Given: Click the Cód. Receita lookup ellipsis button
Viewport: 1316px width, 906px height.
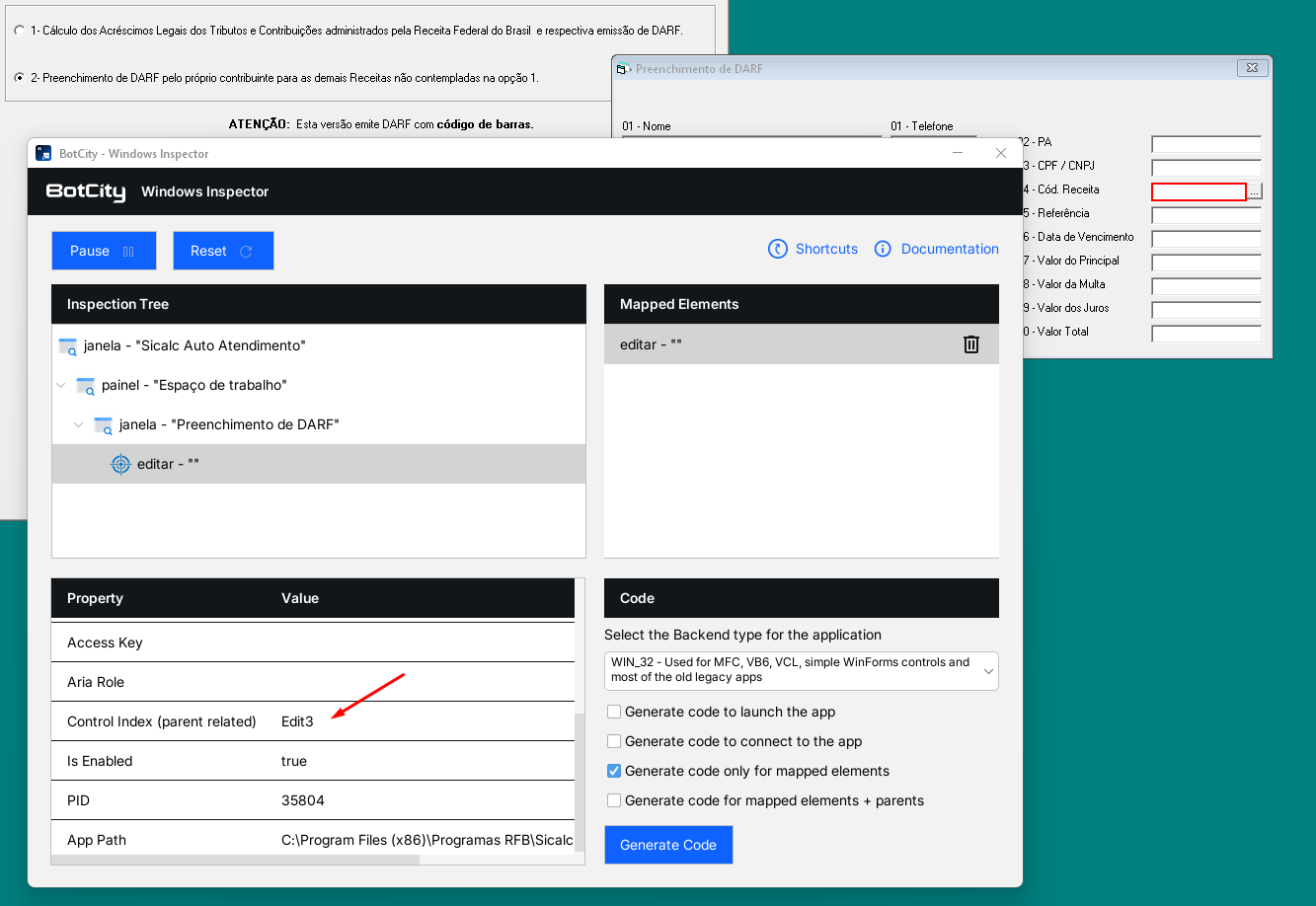Looking at the screenshot, I should click(1254, 192).
